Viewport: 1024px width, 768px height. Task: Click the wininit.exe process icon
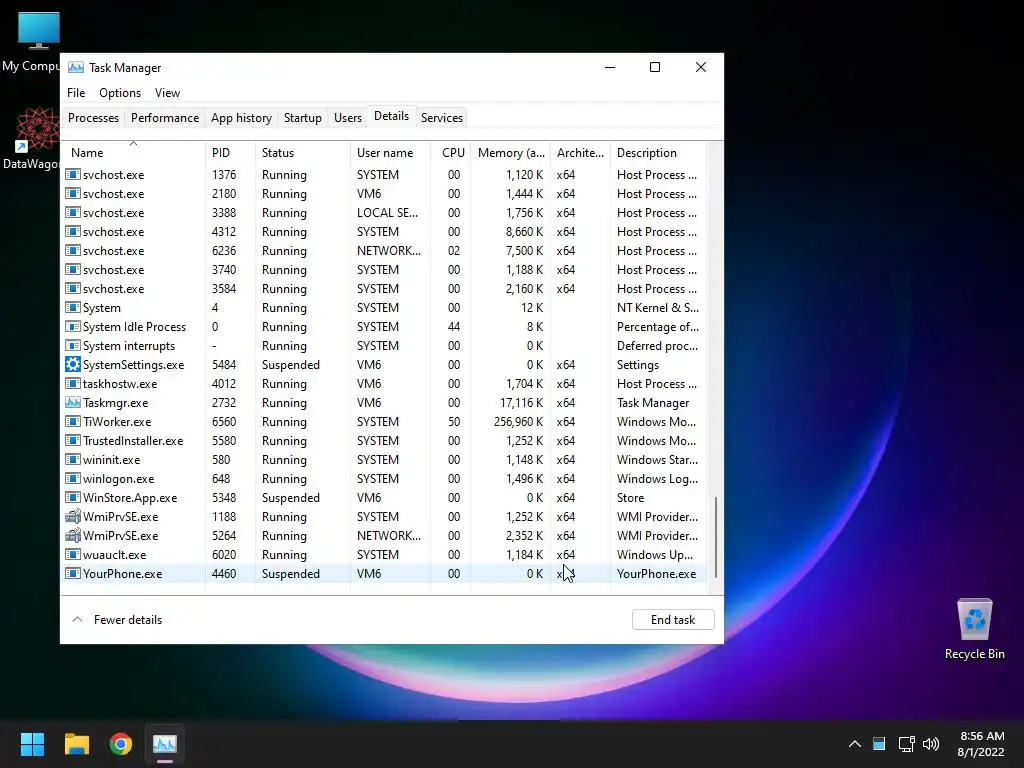[72, 459]
